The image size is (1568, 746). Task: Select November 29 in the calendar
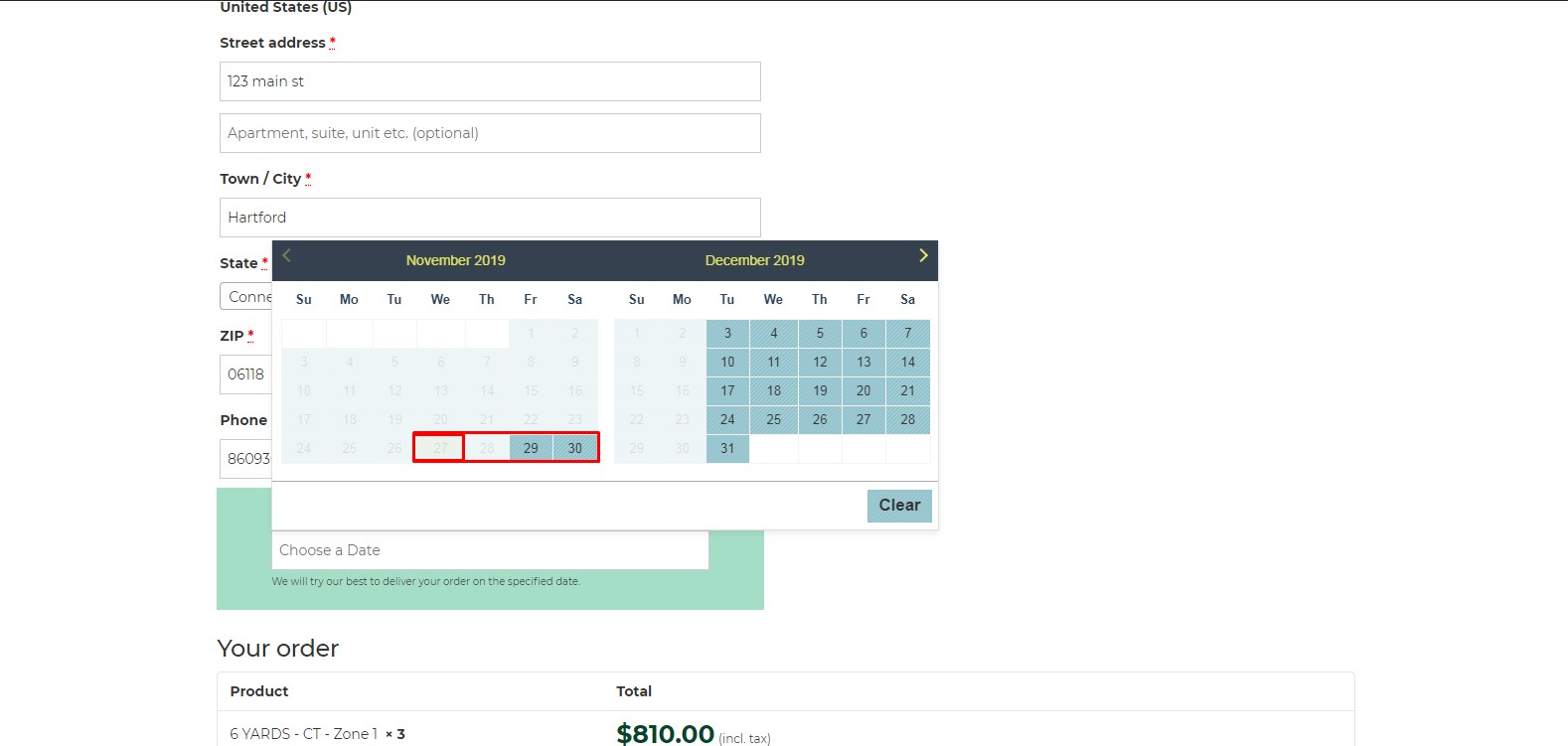[531, 448]
